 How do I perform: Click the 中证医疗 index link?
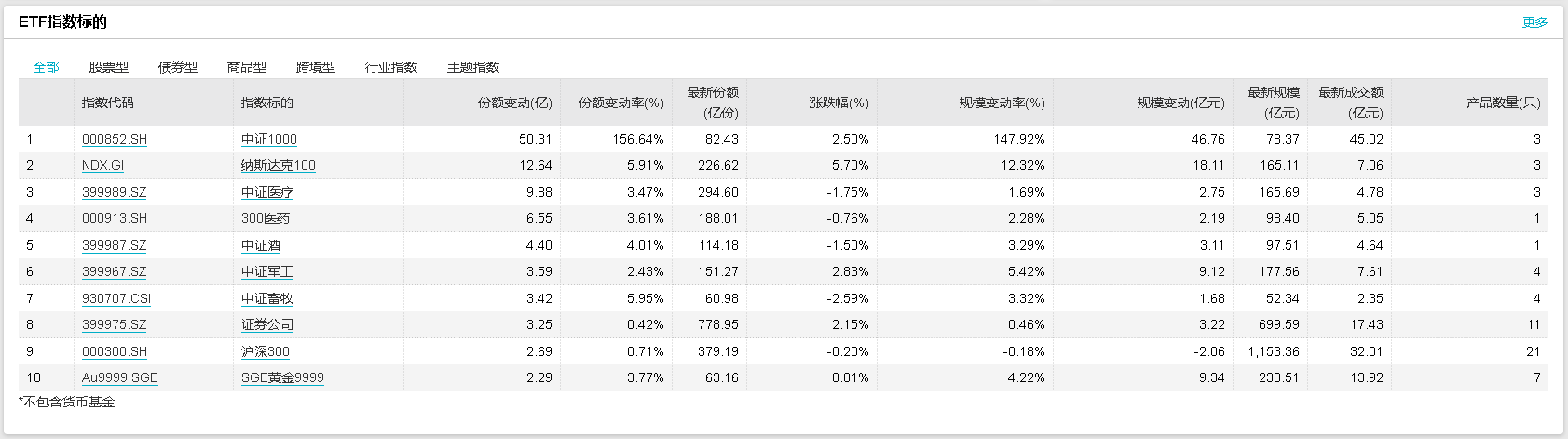pos(267,192)
